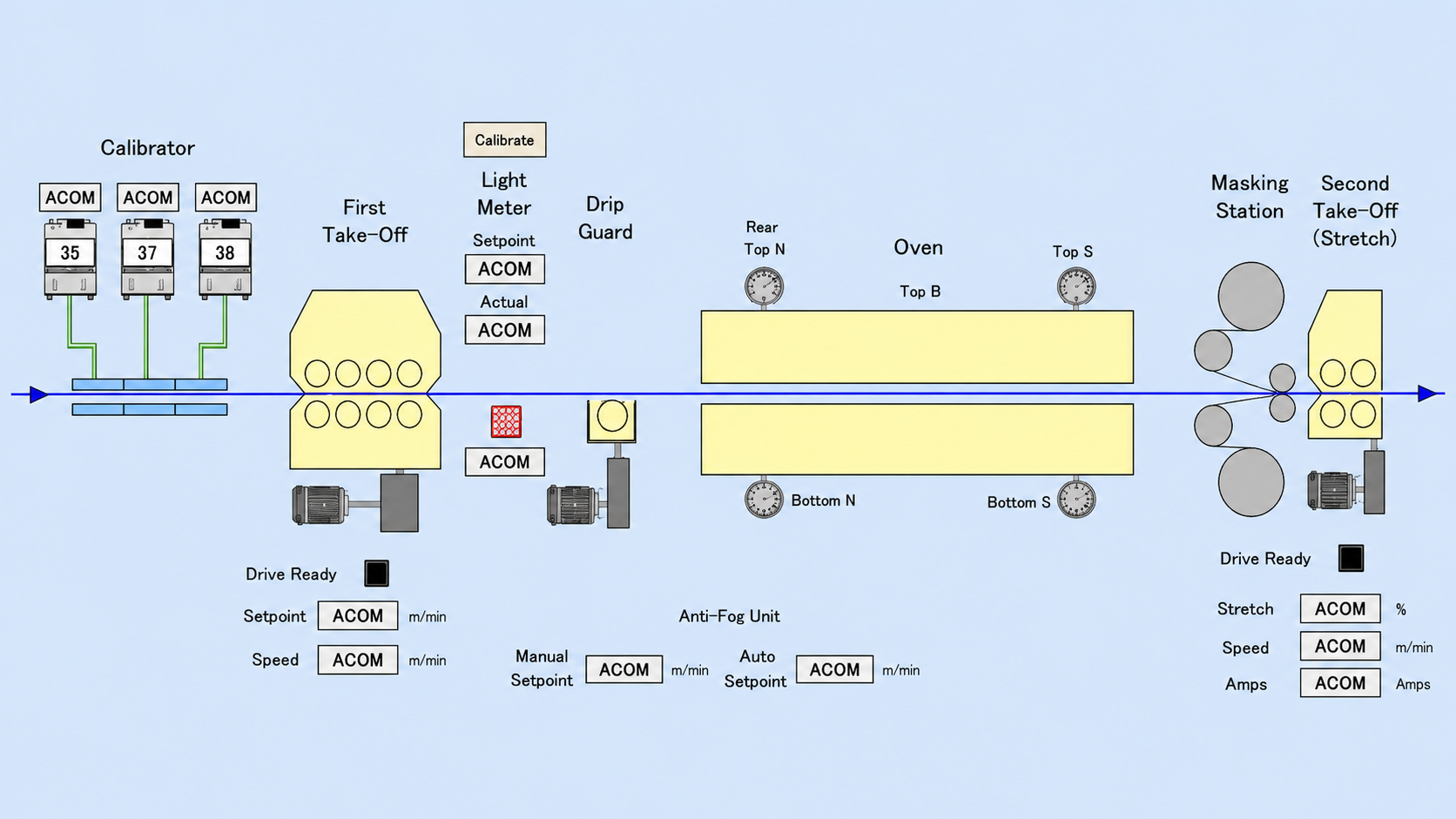Edit the Anti-Fog Auto Setpoint field
The height and width of the screenshot is (819, 1456).
[x=834, y=669]
